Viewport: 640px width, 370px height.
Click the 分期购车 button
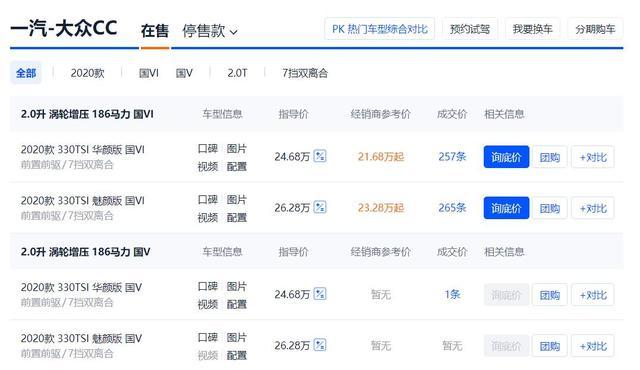click(595, 29)
